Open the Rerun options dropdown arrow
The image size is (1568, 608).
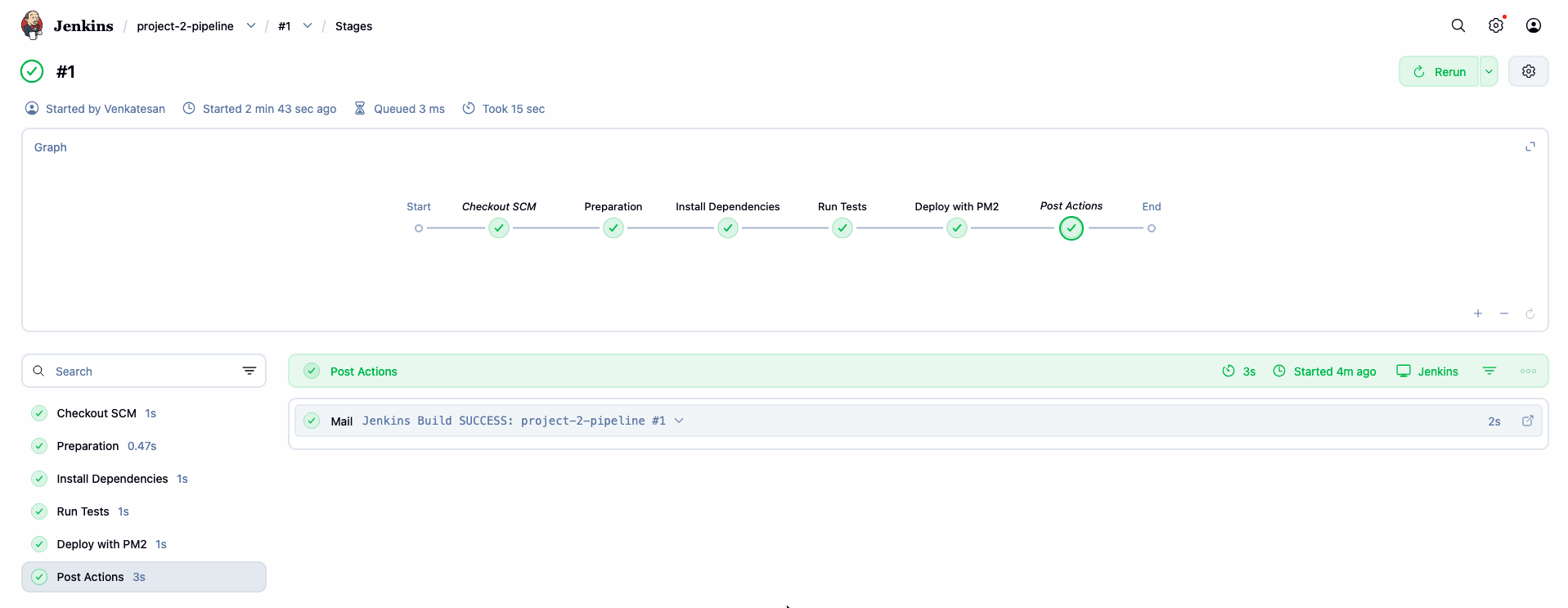coord(1489,71)
